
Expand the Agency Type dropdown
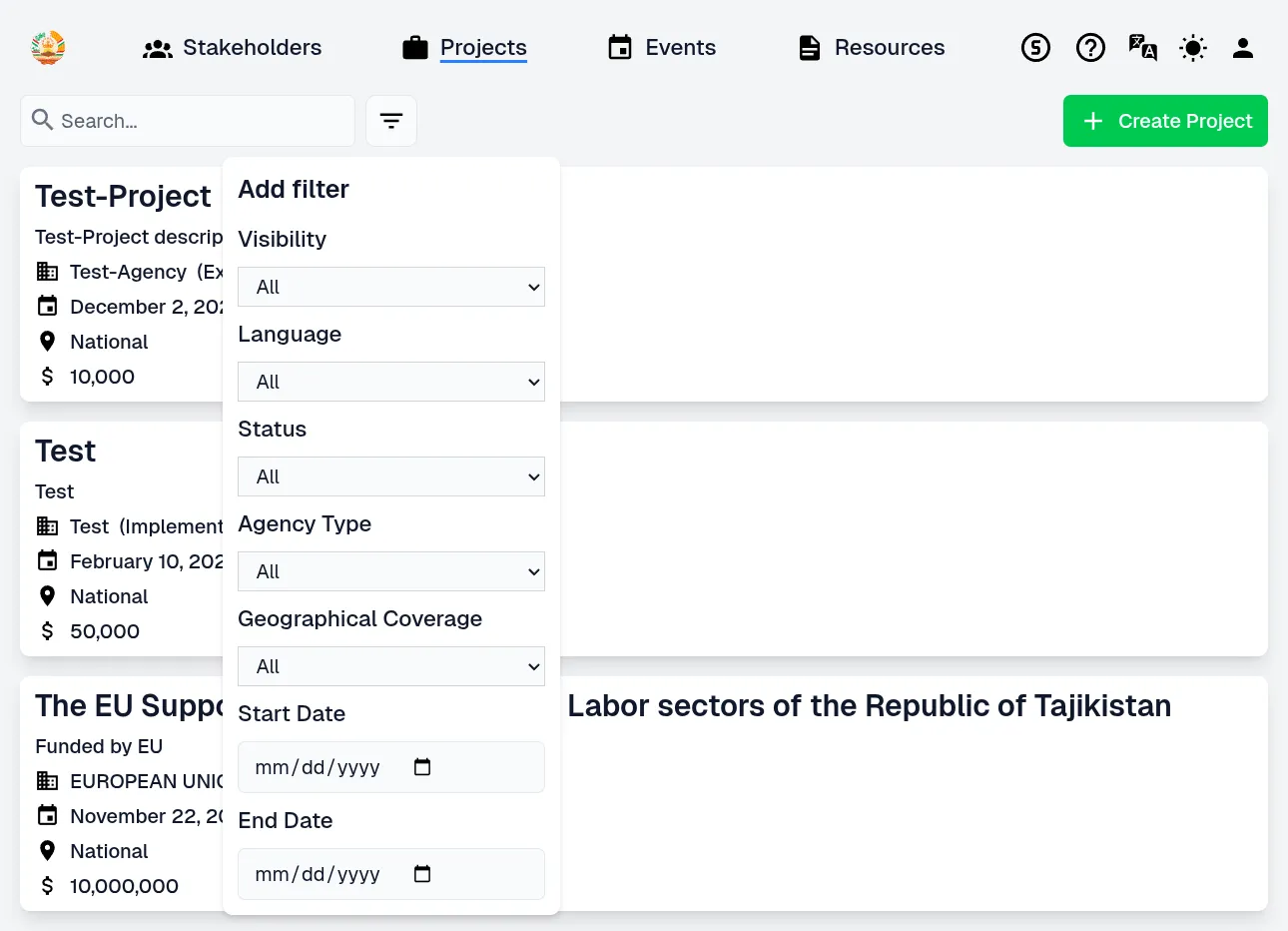click(391, 571)
